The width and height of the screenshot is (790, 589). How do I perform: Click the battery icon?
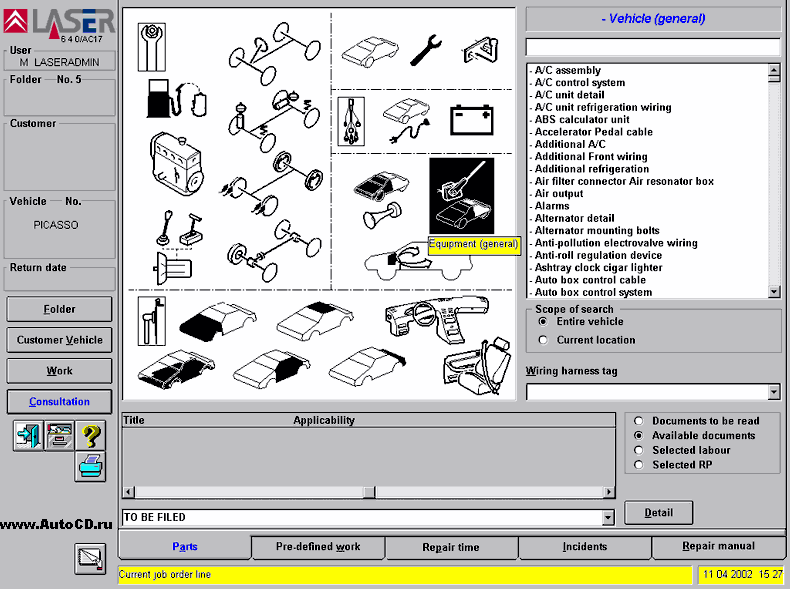(471, 119)
